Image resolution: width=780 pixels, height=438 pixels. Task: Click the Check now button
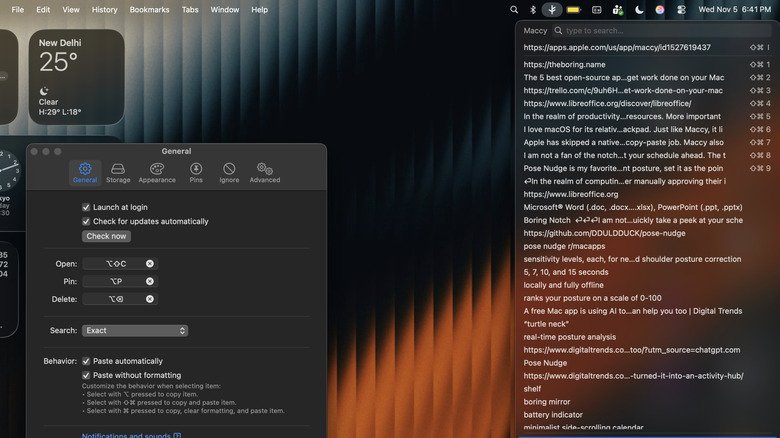click(x=106, y=236)
